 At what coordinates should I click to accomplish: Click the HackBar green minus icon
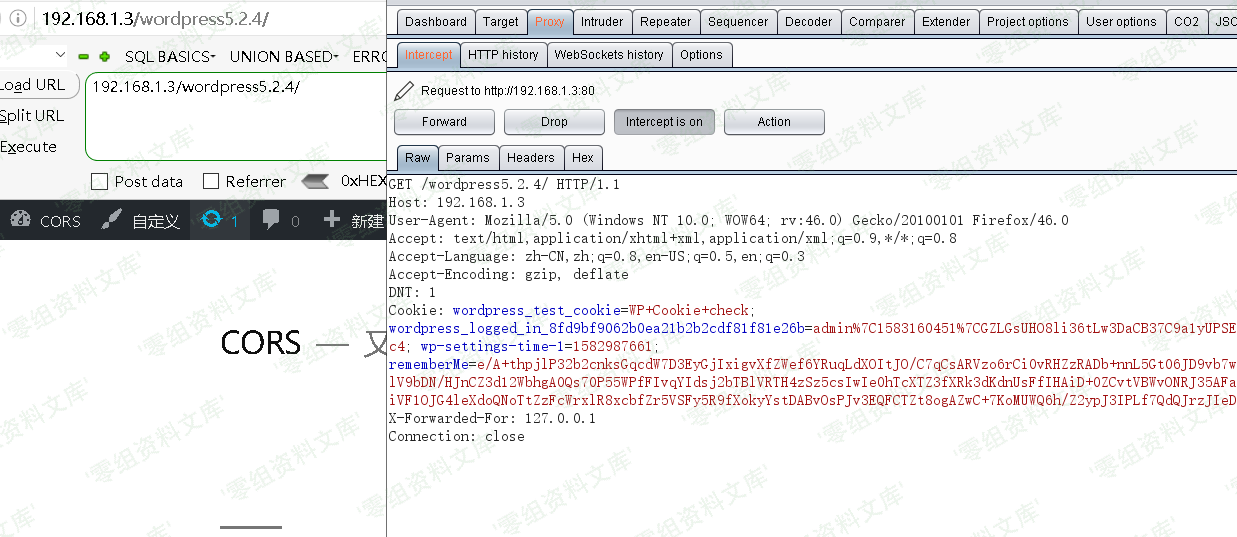pos(84,57)
